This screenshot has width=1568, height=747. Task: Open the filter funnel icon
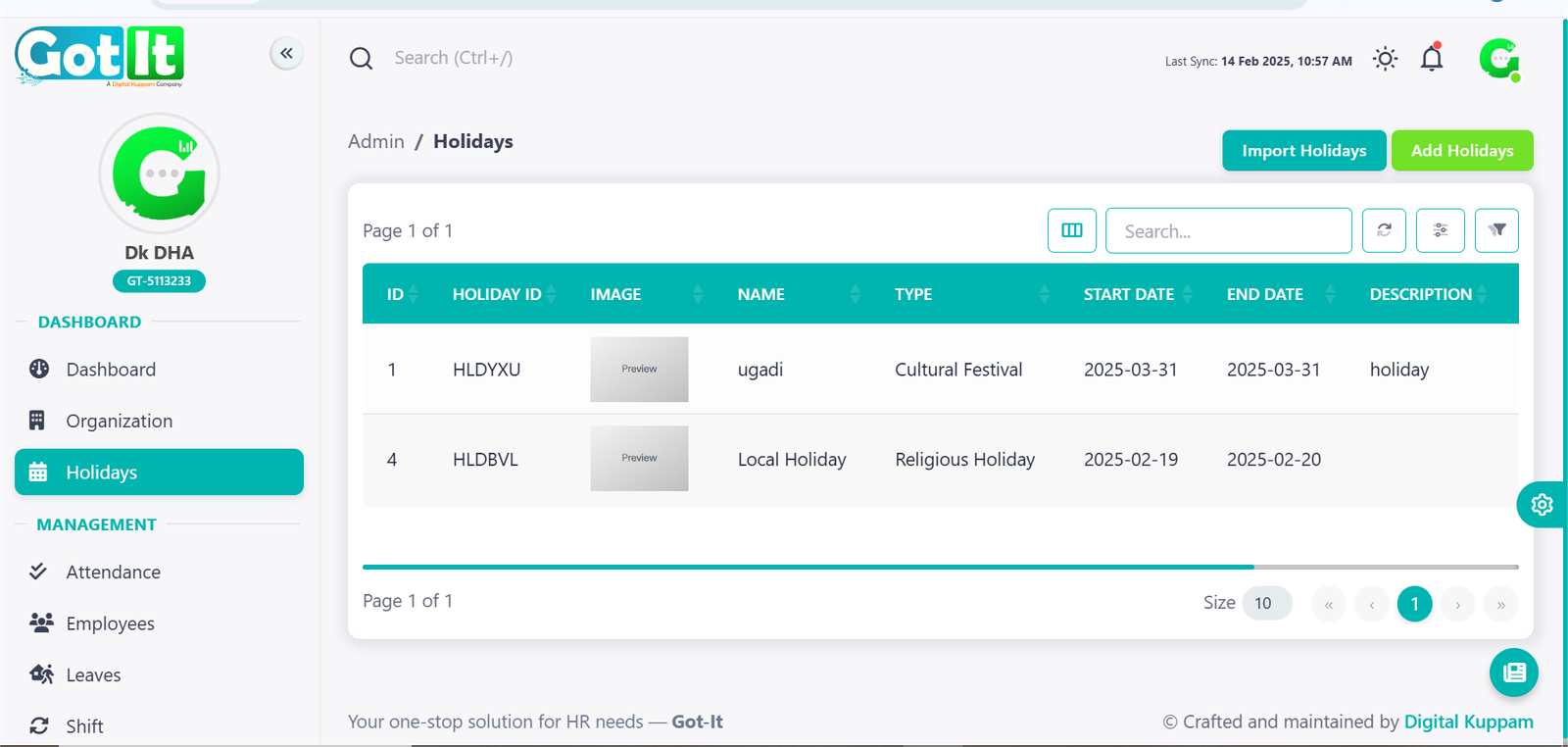[1496, 230]
